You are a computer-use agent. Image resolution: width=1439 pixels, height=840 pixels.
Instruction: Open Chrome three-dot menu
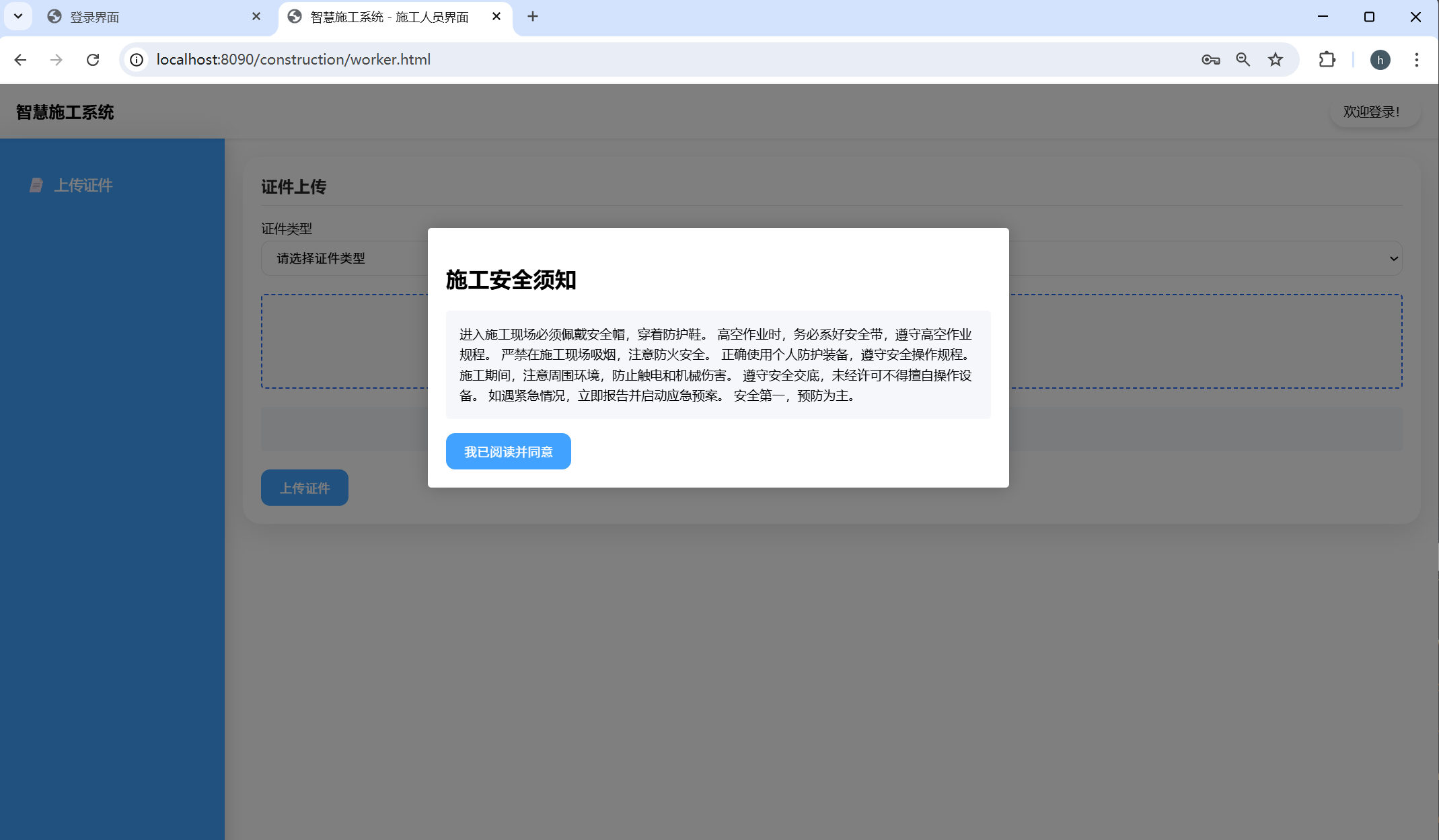click(x=1416, y=60)
